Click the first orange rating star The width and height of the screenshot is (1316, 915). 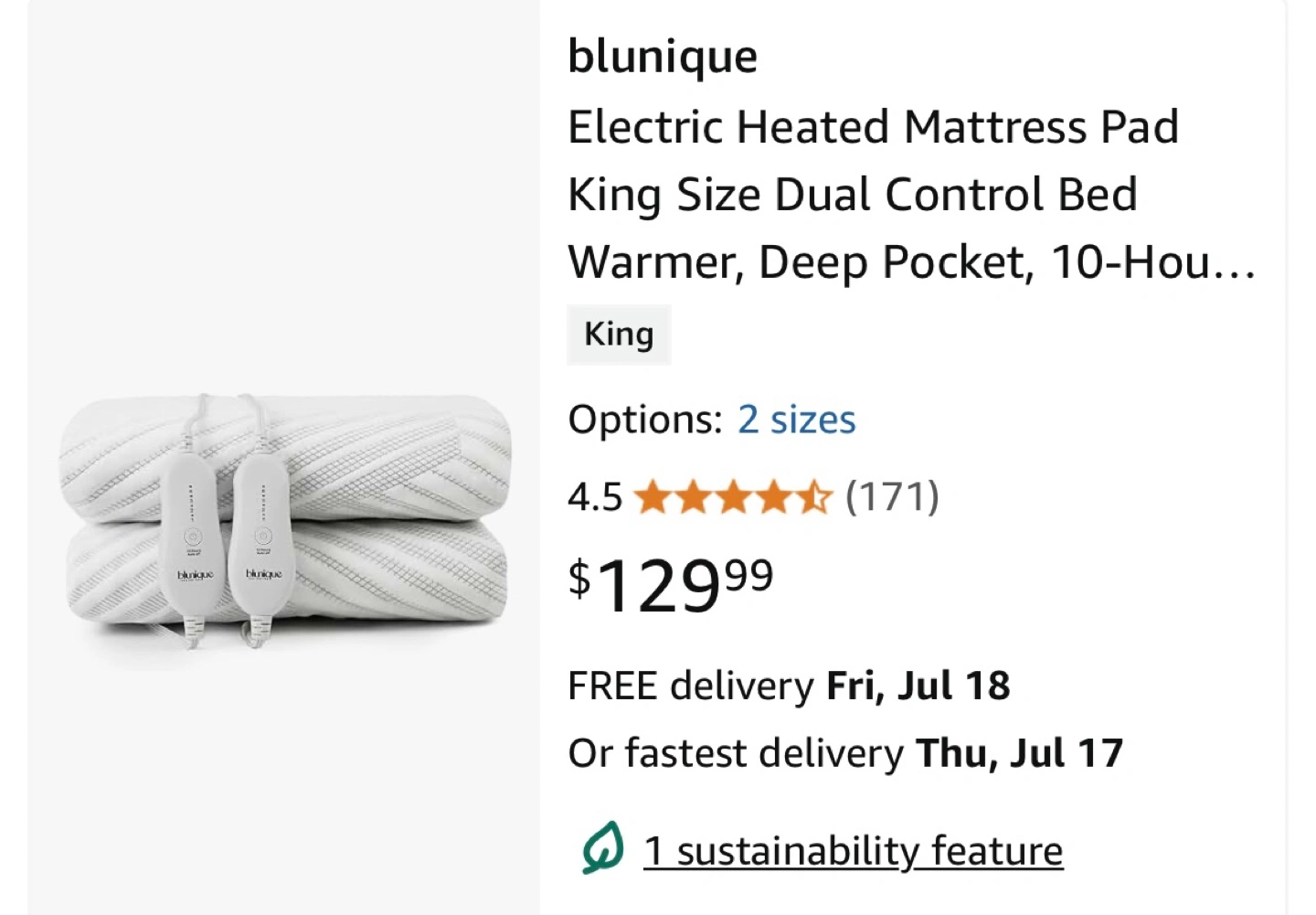click(x=652, y=498)
